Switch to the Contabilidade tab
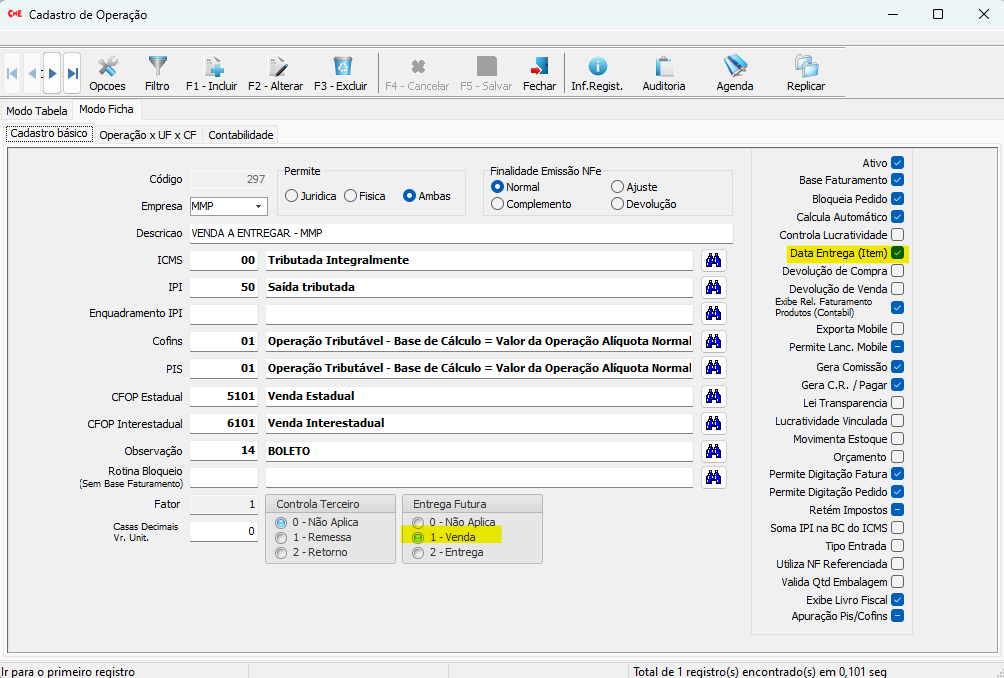 pyautogui.click(x=240, y=135)
